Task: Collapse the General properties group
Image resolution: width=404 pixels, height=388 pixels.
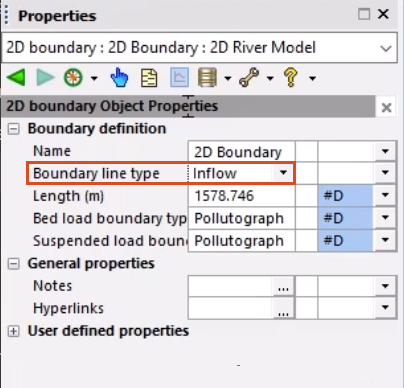Action: [13, 264]
